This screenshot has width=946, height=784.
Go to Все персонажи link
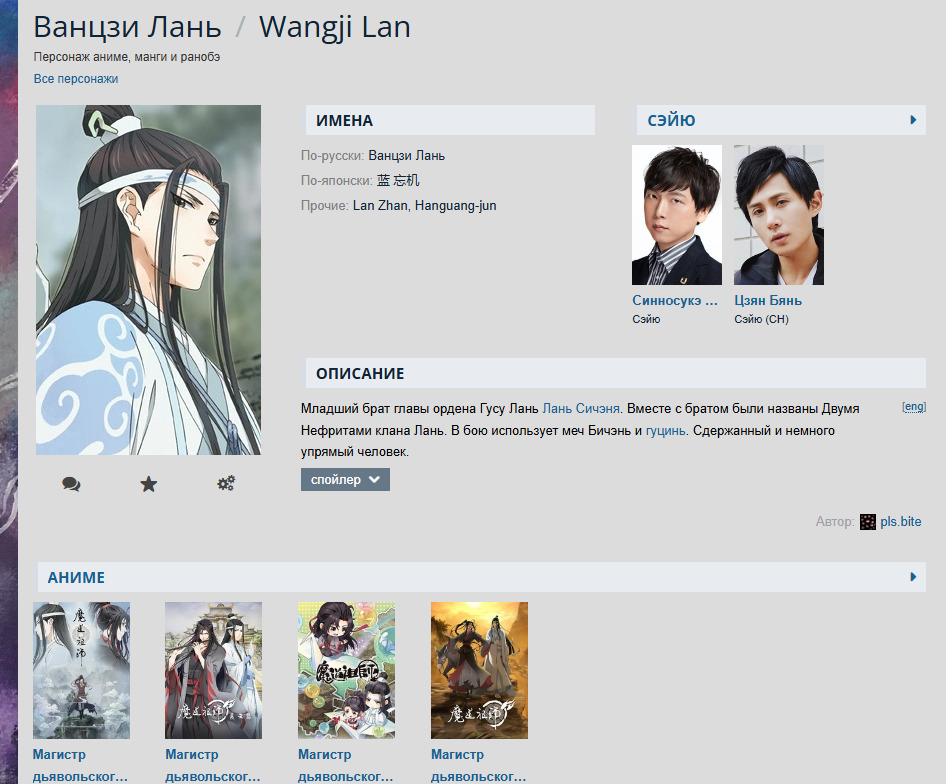[x=76, y=79]
